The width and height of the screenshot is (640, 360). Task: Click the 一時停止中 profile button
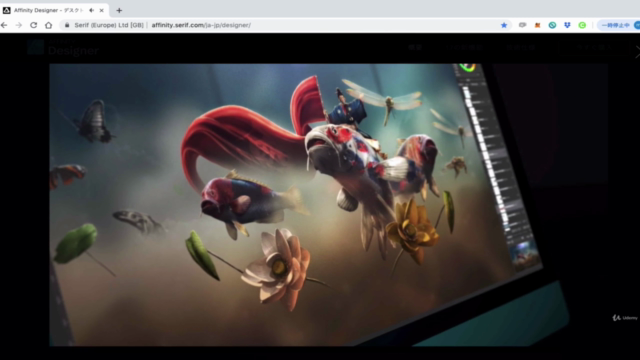(x=618, y=25)
